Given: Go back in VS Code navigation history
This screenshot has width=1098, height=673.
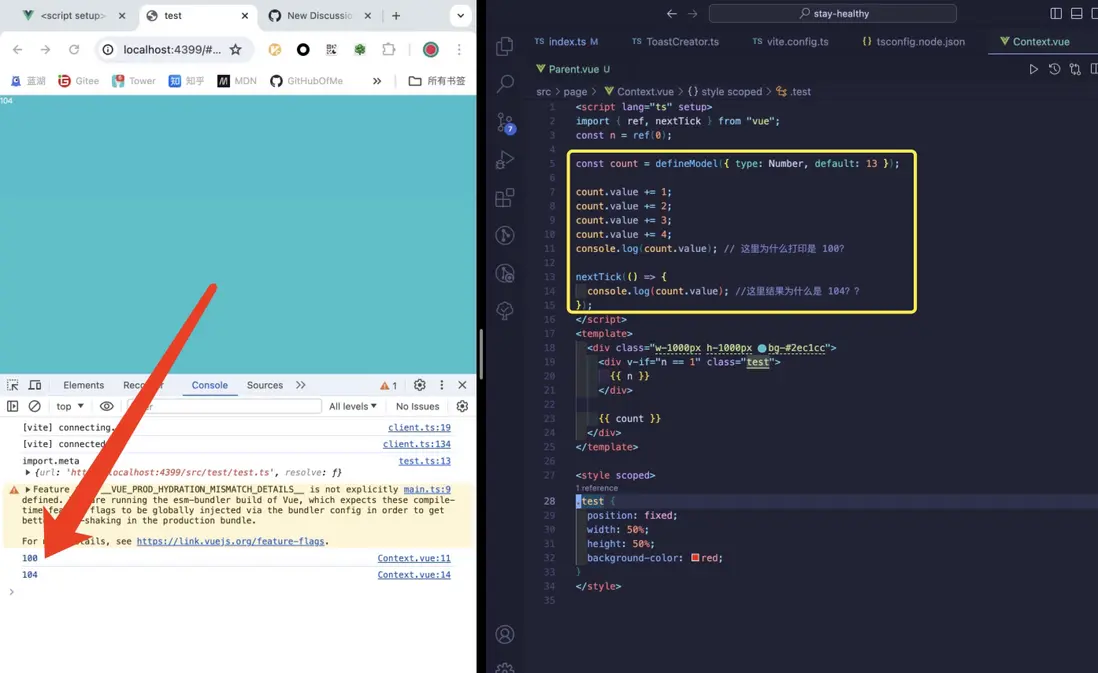Looking at the screenshot, I should tap(672, 13).
